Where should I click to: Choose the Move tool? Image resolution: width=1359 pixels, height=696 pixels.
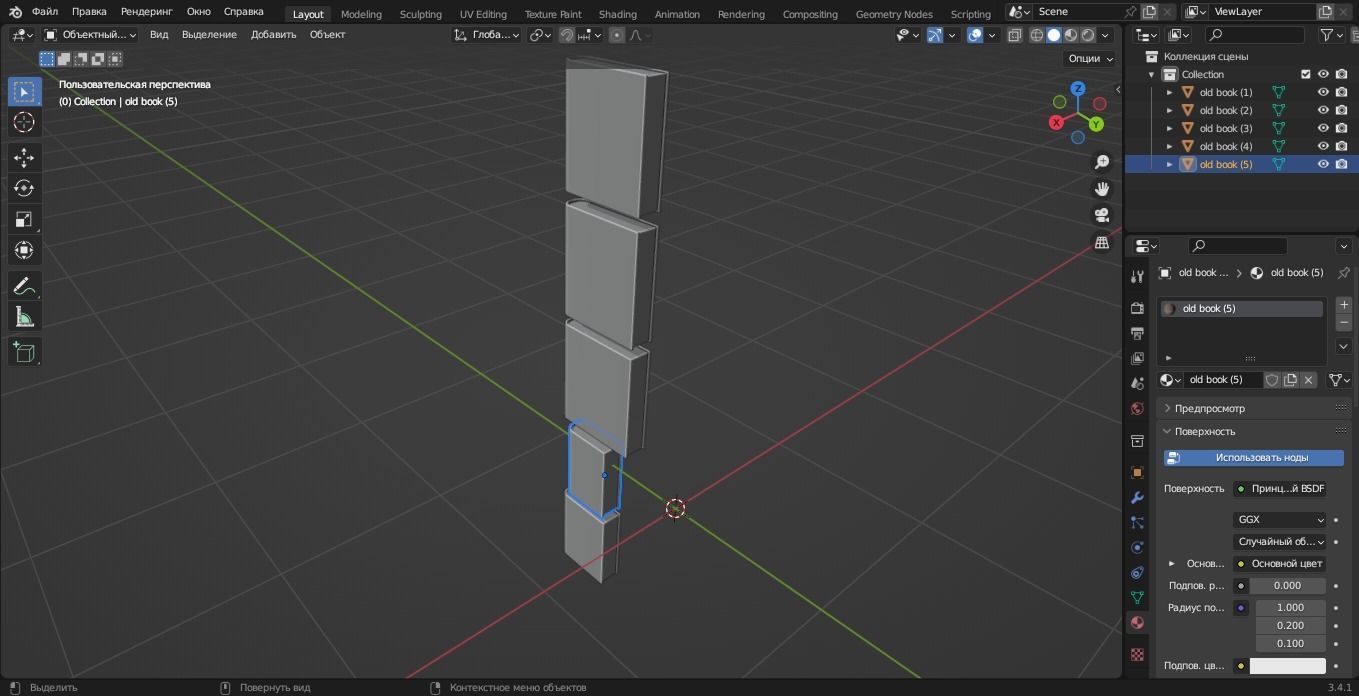point(24,157)
